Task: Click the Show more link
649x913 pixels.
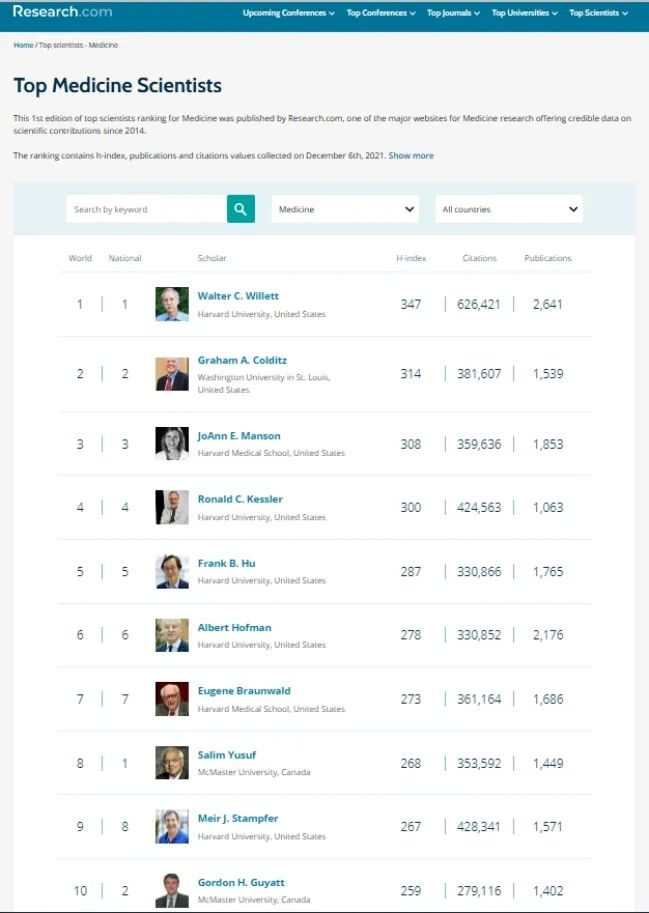Action: click(411, 156)
